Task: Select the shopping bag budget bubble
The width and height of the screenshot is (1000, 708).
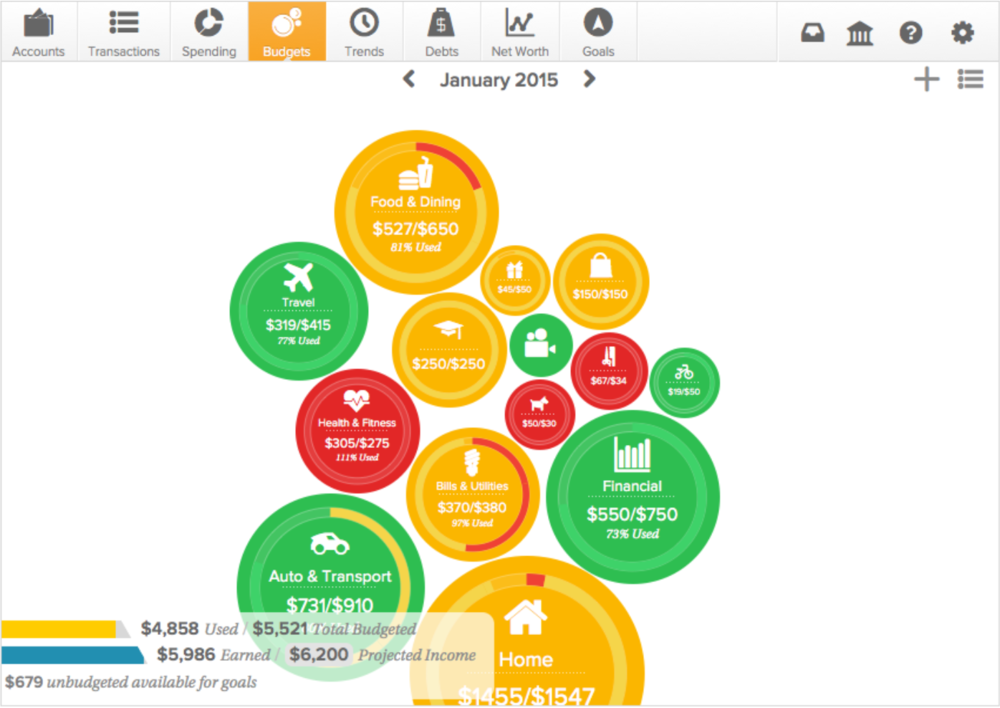Action: [601, 281]
